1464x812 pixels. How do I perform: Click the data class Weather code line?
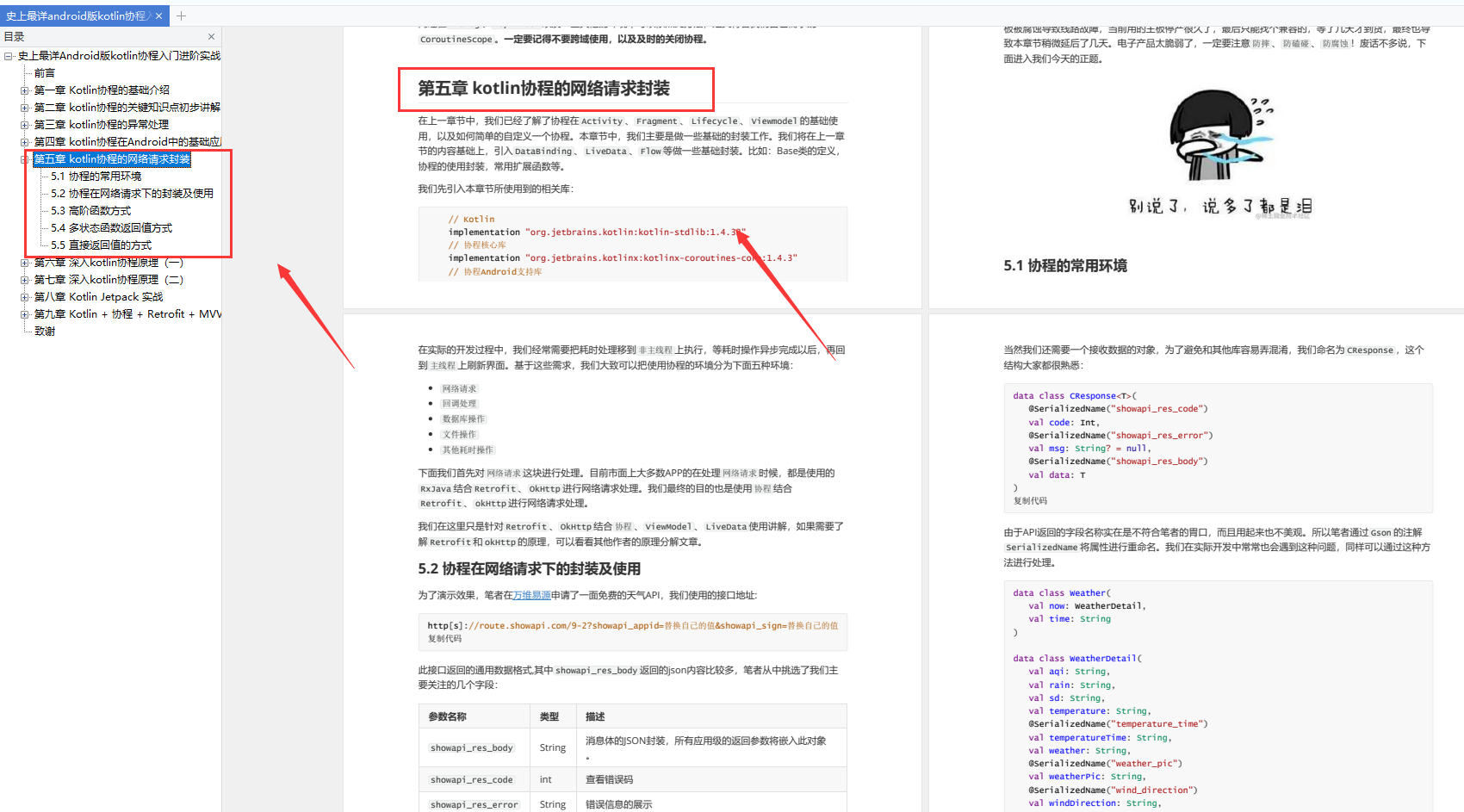coord(1061,592)
